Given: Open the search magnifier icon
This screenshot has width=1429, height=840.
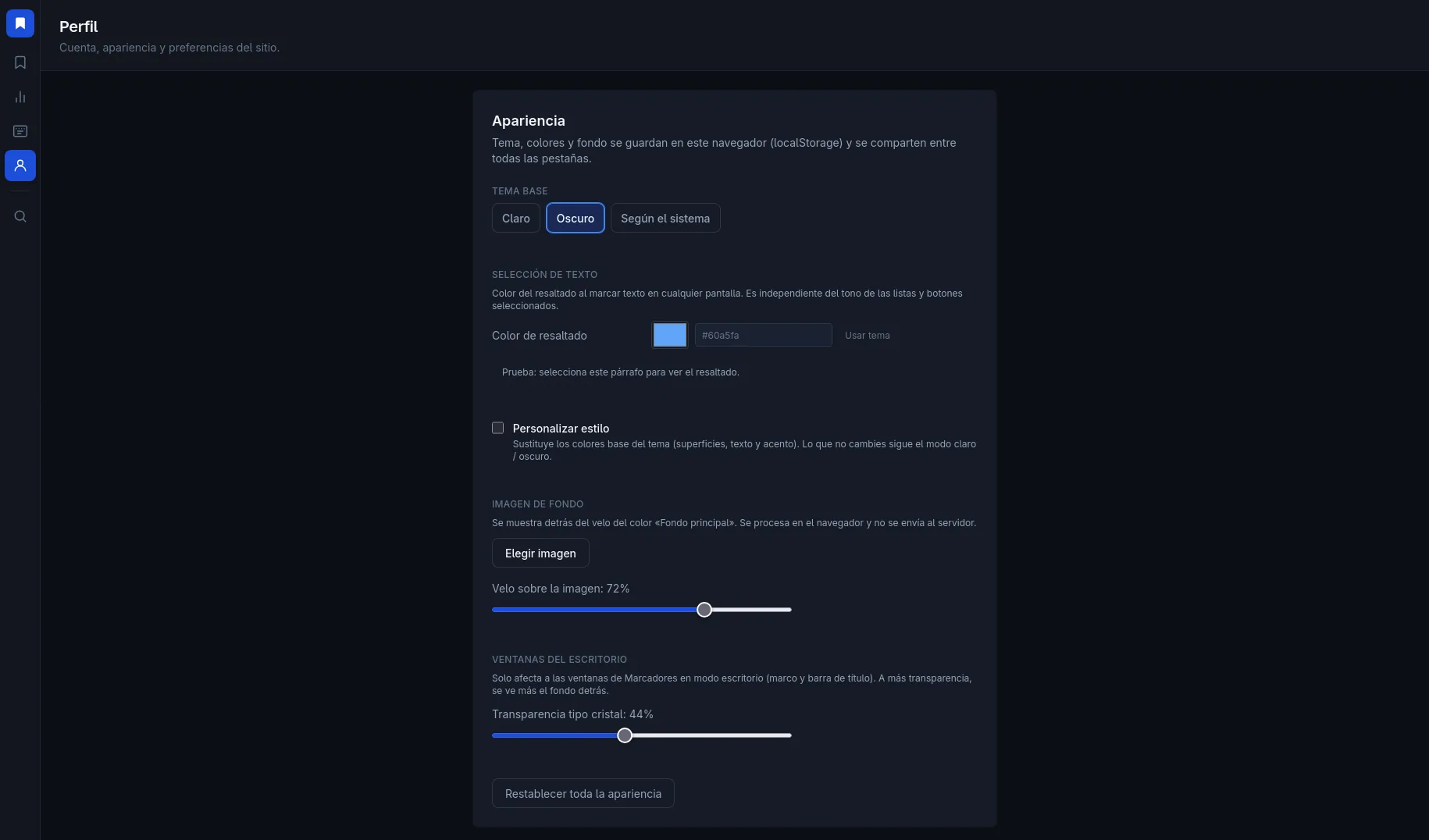Looking at the screenshot, I should (20, 216).
